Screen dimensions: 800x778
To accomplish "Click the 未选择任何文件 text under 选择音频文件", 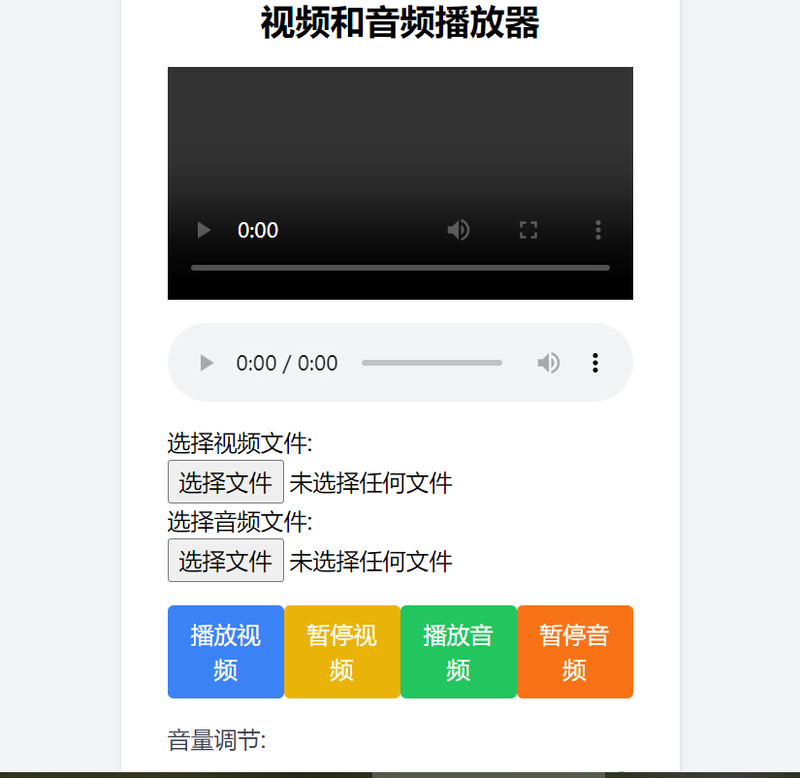I will [x=371, y=561].
